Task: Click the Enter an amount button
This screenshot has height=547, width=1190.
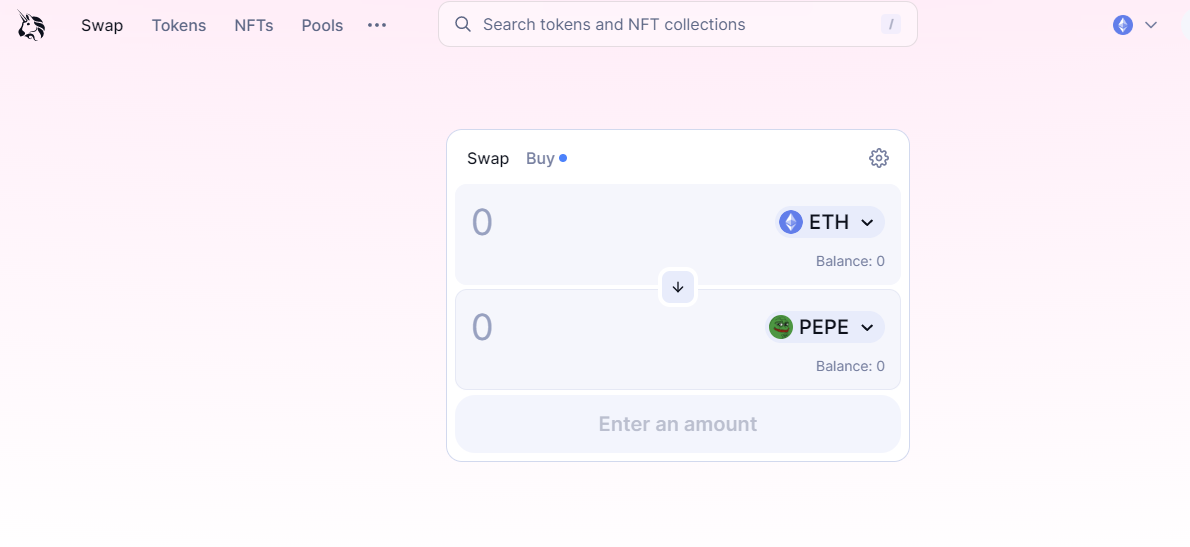Action: pos(678,423)
